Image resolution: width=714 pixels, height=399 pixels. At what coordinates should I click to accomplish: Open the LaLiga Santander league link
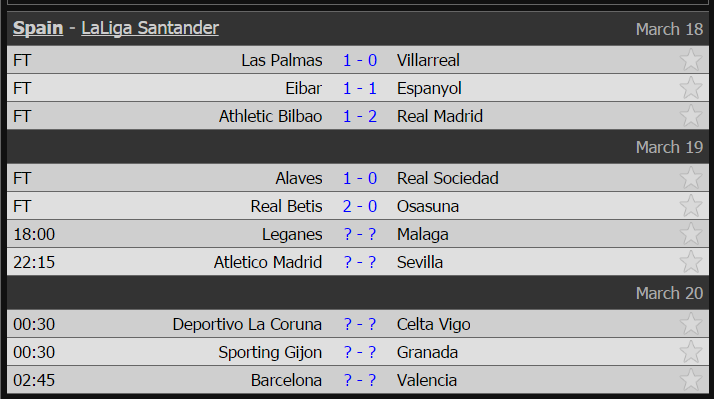coord(150,28)
